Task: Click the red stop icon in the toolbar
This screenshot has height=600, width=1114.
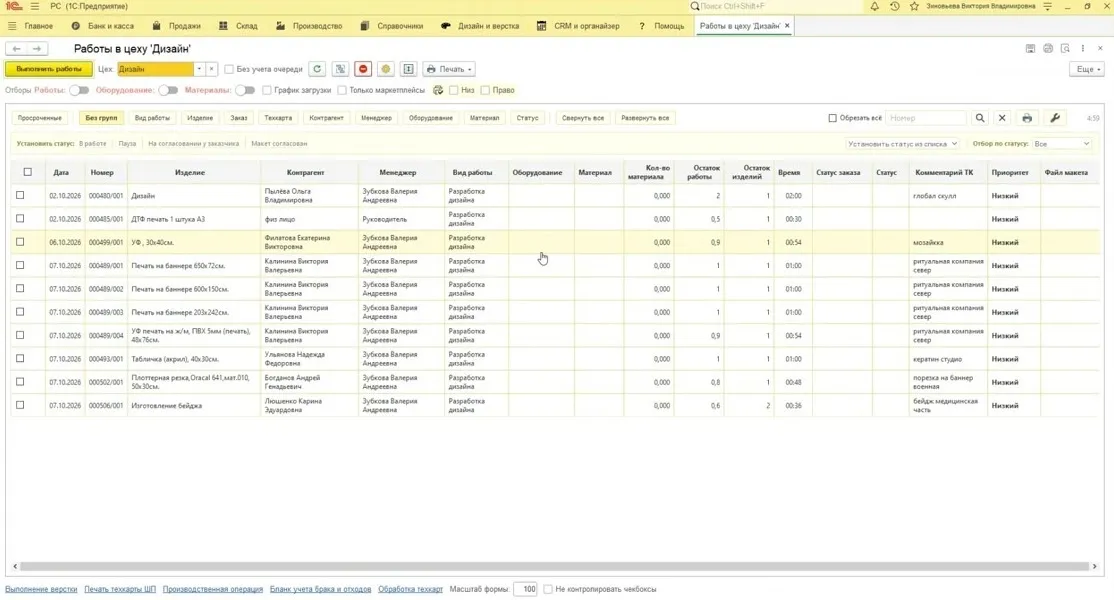Action: (x=363, y=69)
